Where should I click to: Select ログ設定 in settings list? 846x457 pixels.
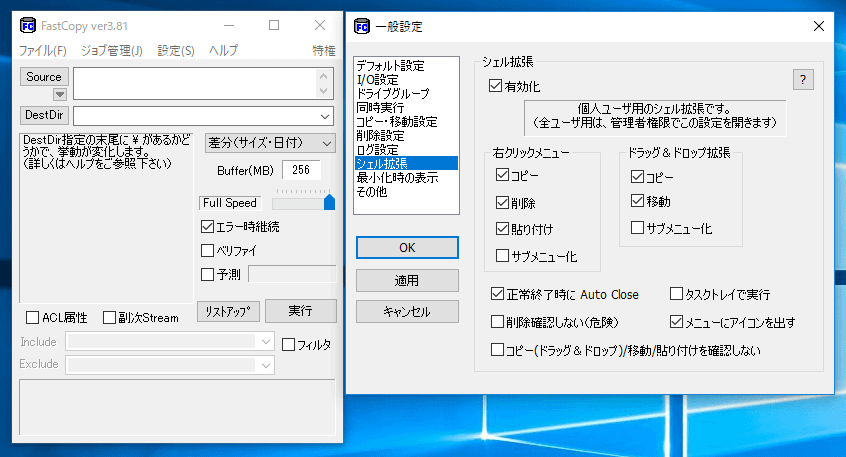(x=379, y=149)
